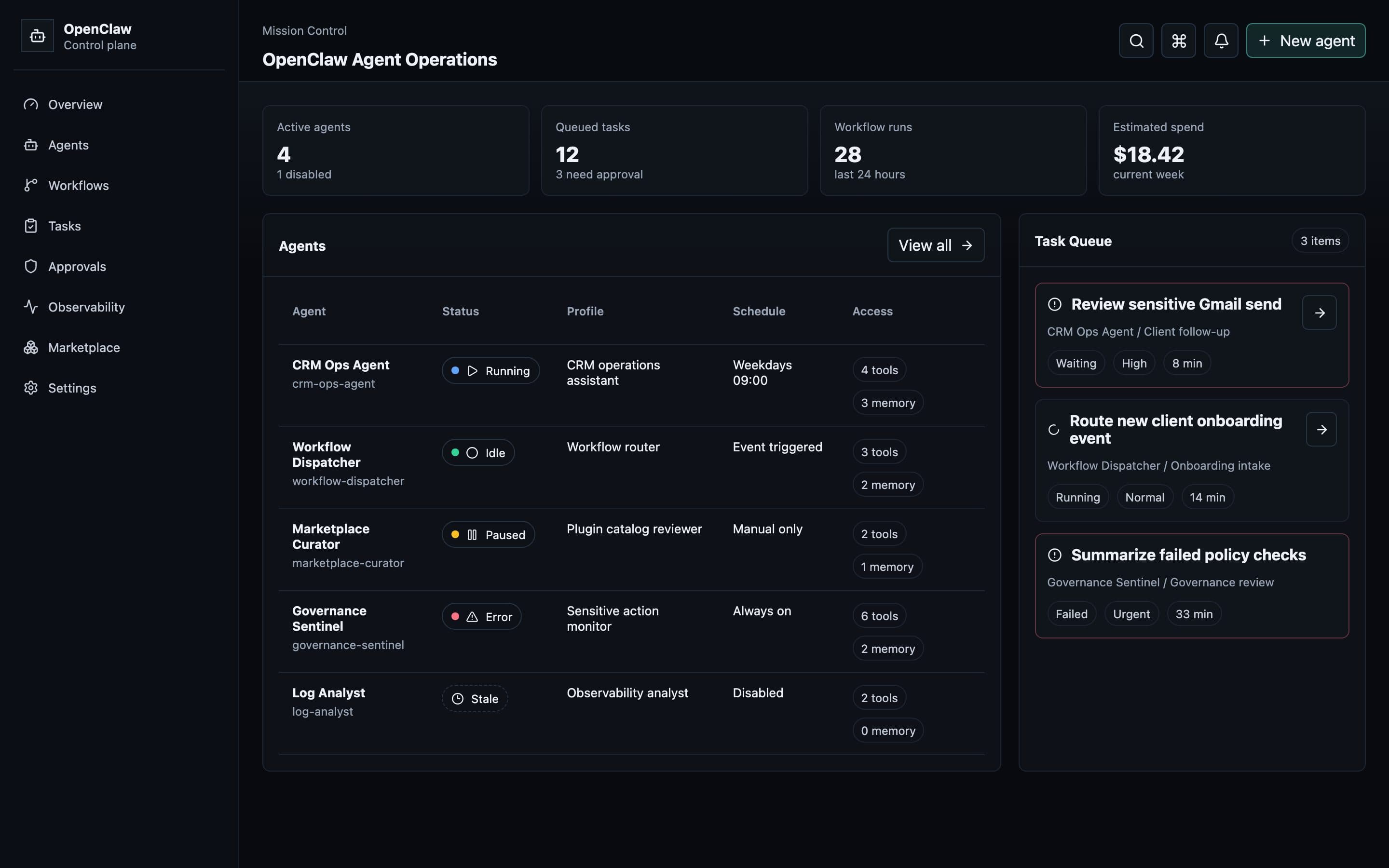Open notifications bell icon
The width and height of the screenshot is (1389, 868).
1221,41
